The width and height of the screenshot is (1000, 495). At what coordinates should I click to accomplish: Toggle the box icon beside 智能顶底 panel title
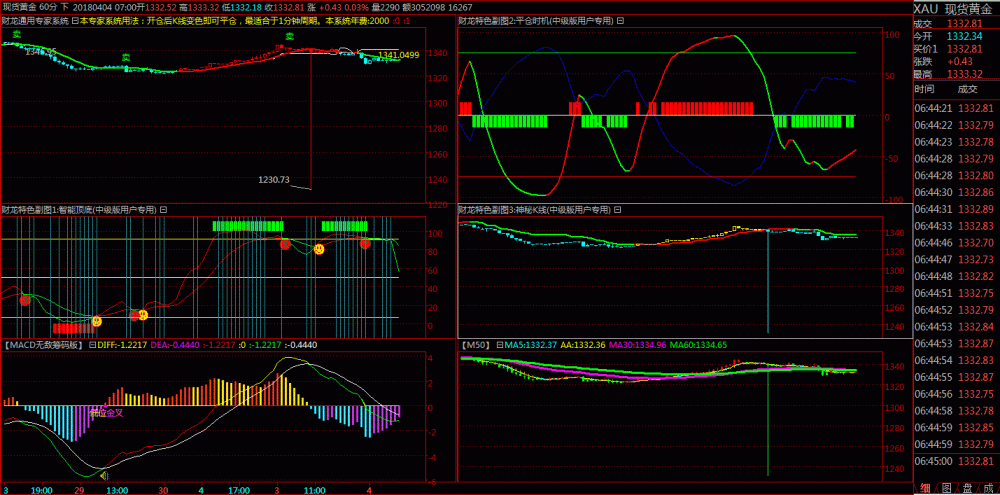[163, 209]
